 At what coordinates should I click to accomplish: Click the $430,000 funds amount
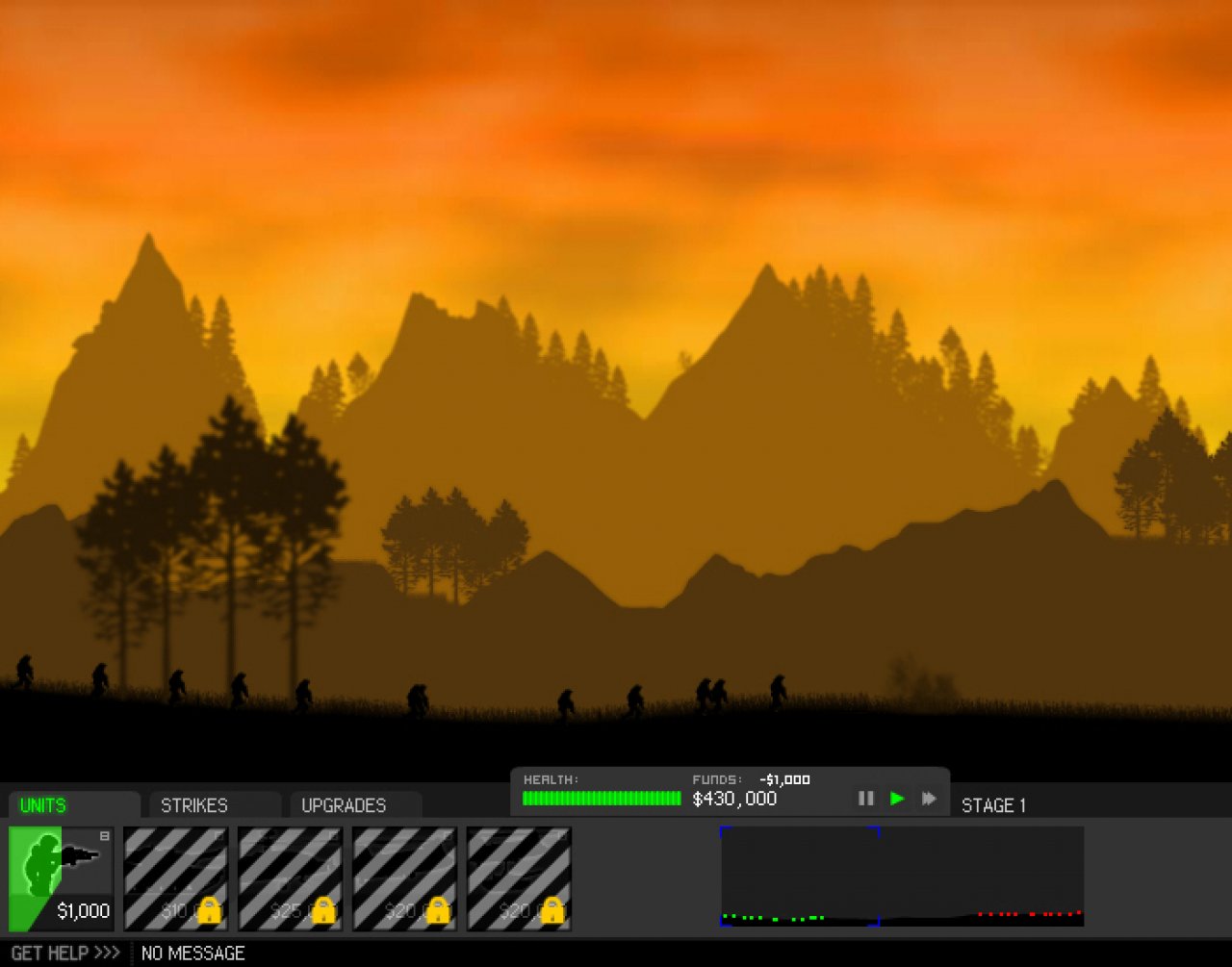tap(734, 799)
